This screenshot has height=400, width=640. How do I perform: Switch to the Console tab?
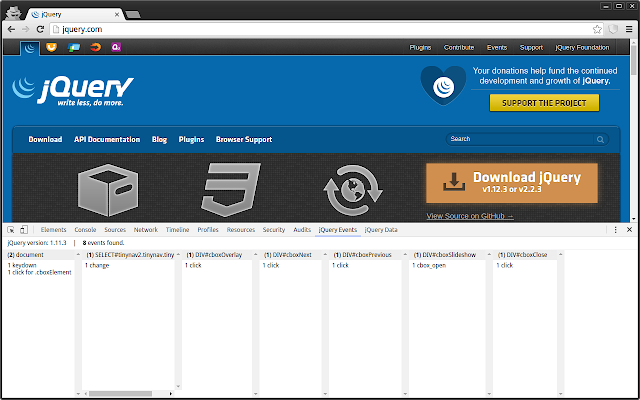[85, 230]
